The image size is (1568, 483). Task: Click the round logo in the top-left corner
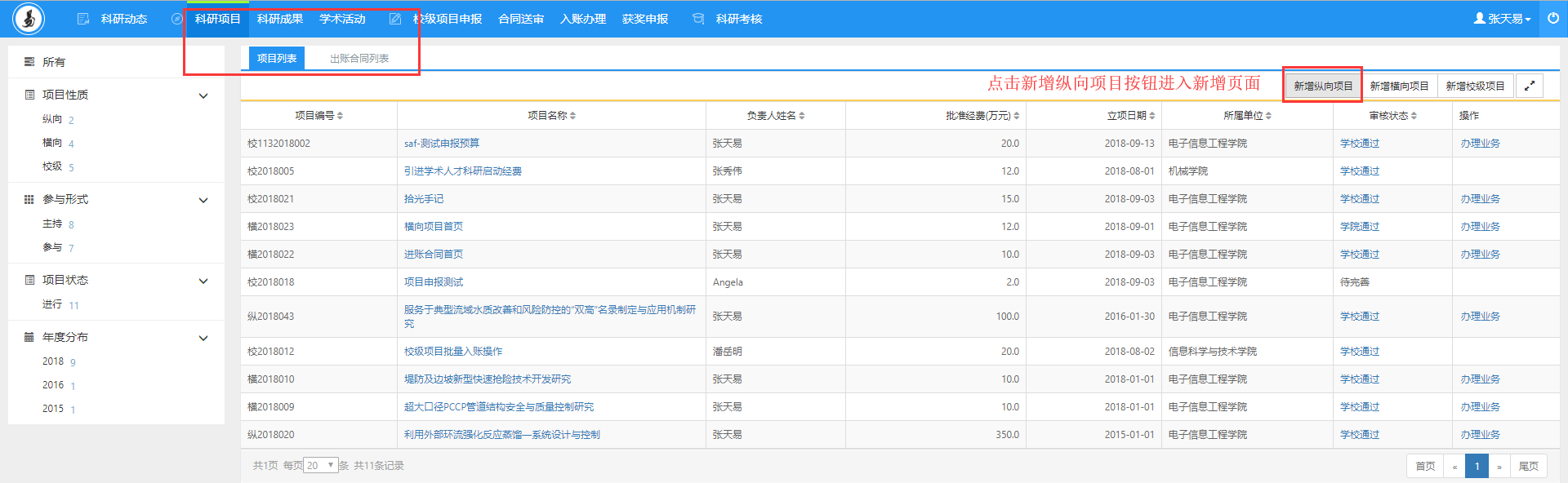point(29,19)
